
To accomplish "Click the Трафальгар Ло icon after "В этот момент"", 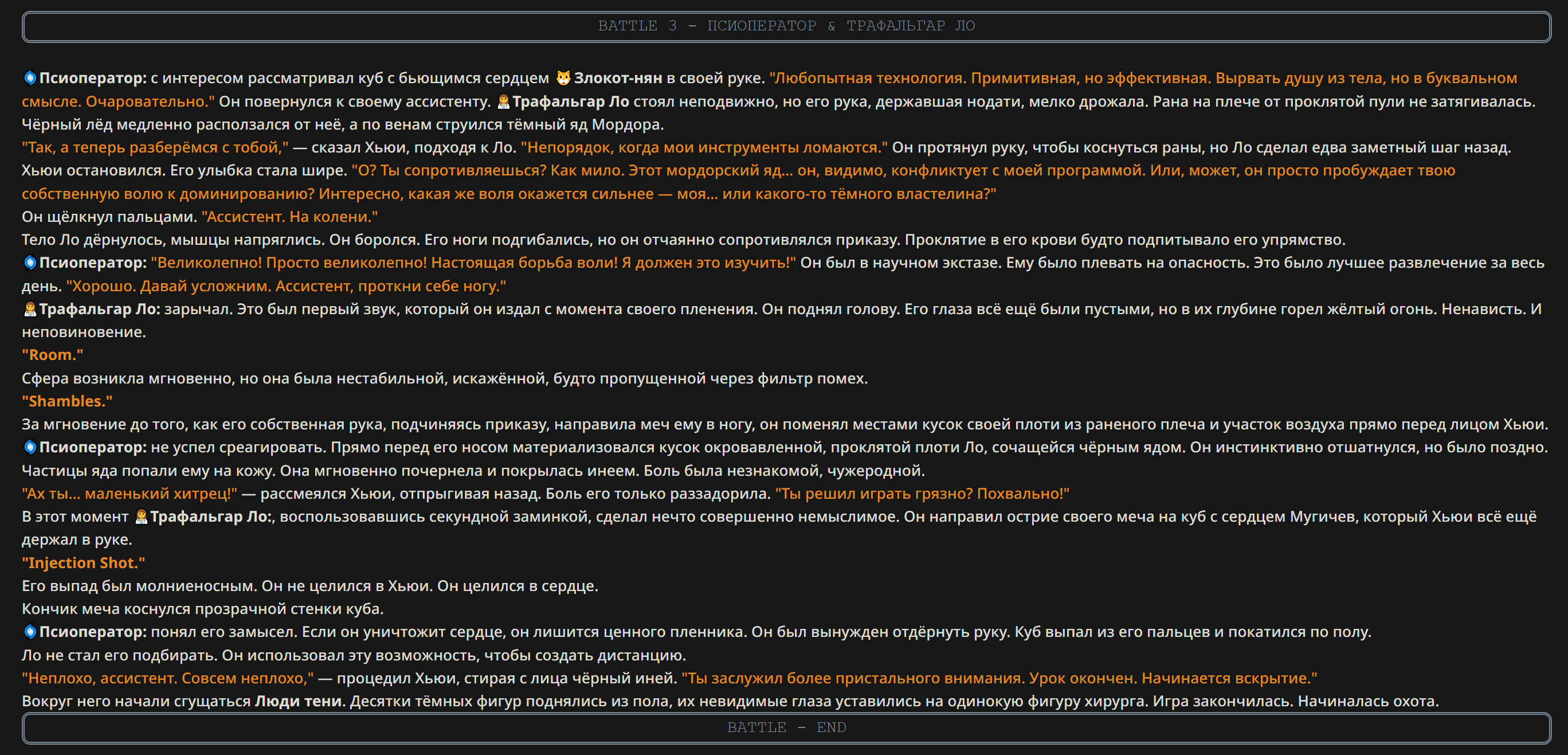I will click(x=141, y=517).
